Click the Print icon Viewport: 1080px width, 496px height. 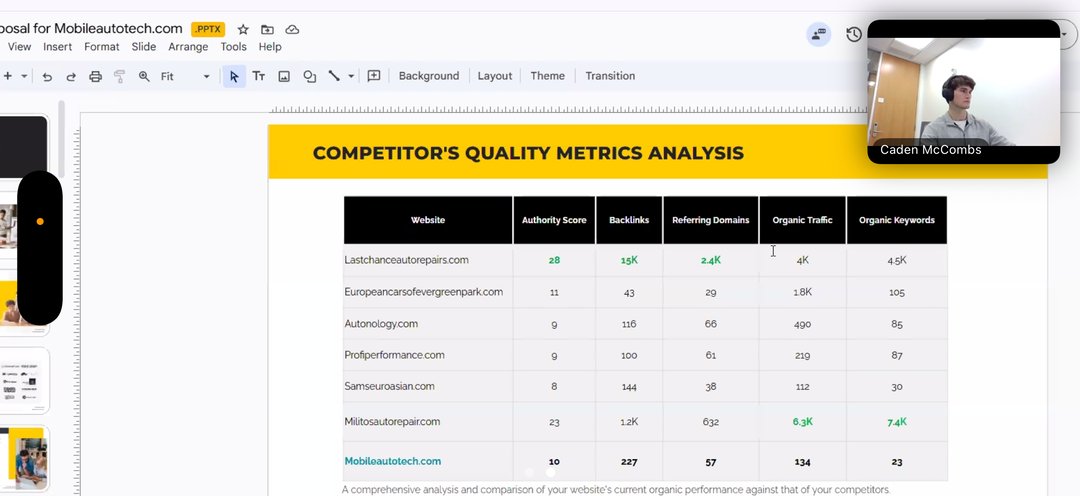click(95, 76)
